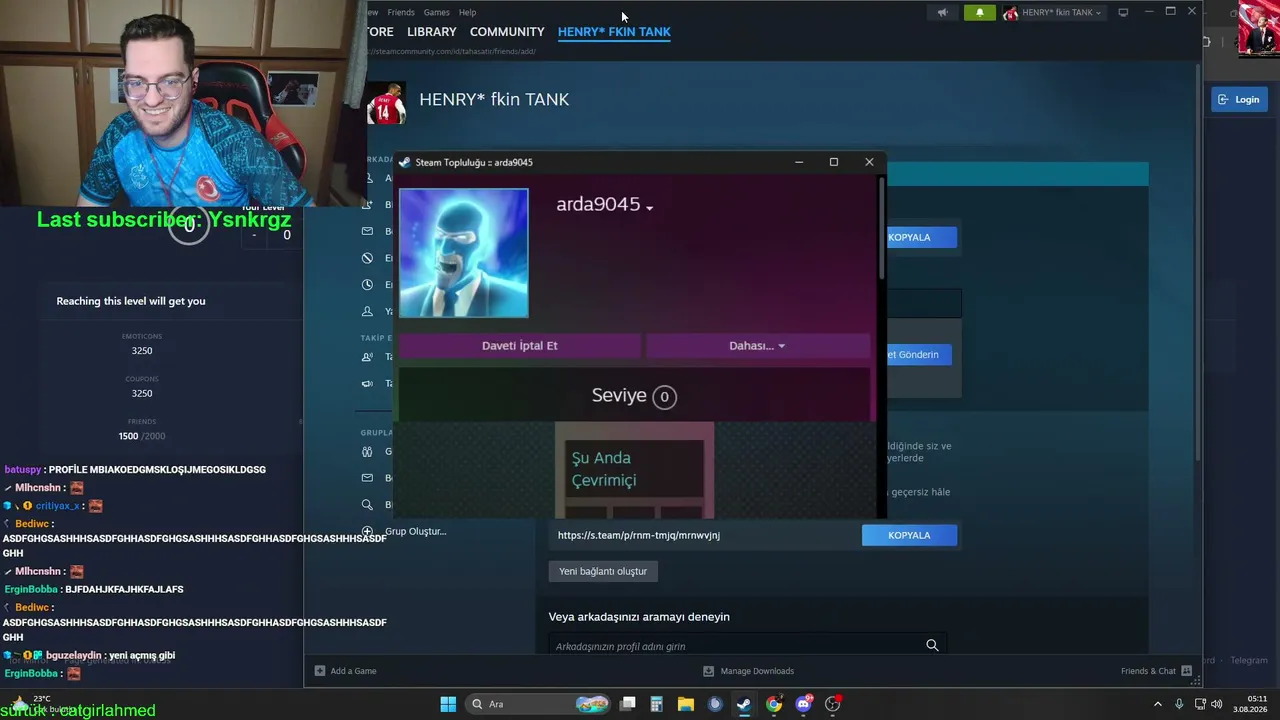Click the search magnifier beside friend name field
Viewport: 1280px width, 720px height.
click(932, 646)
